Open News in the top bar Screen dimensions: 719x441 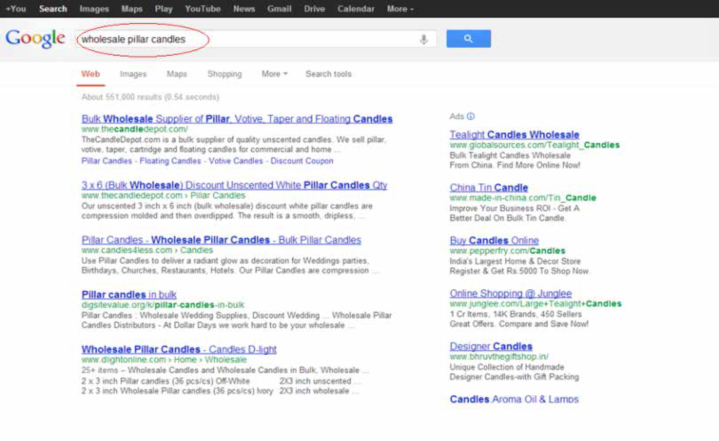point(244,9)
